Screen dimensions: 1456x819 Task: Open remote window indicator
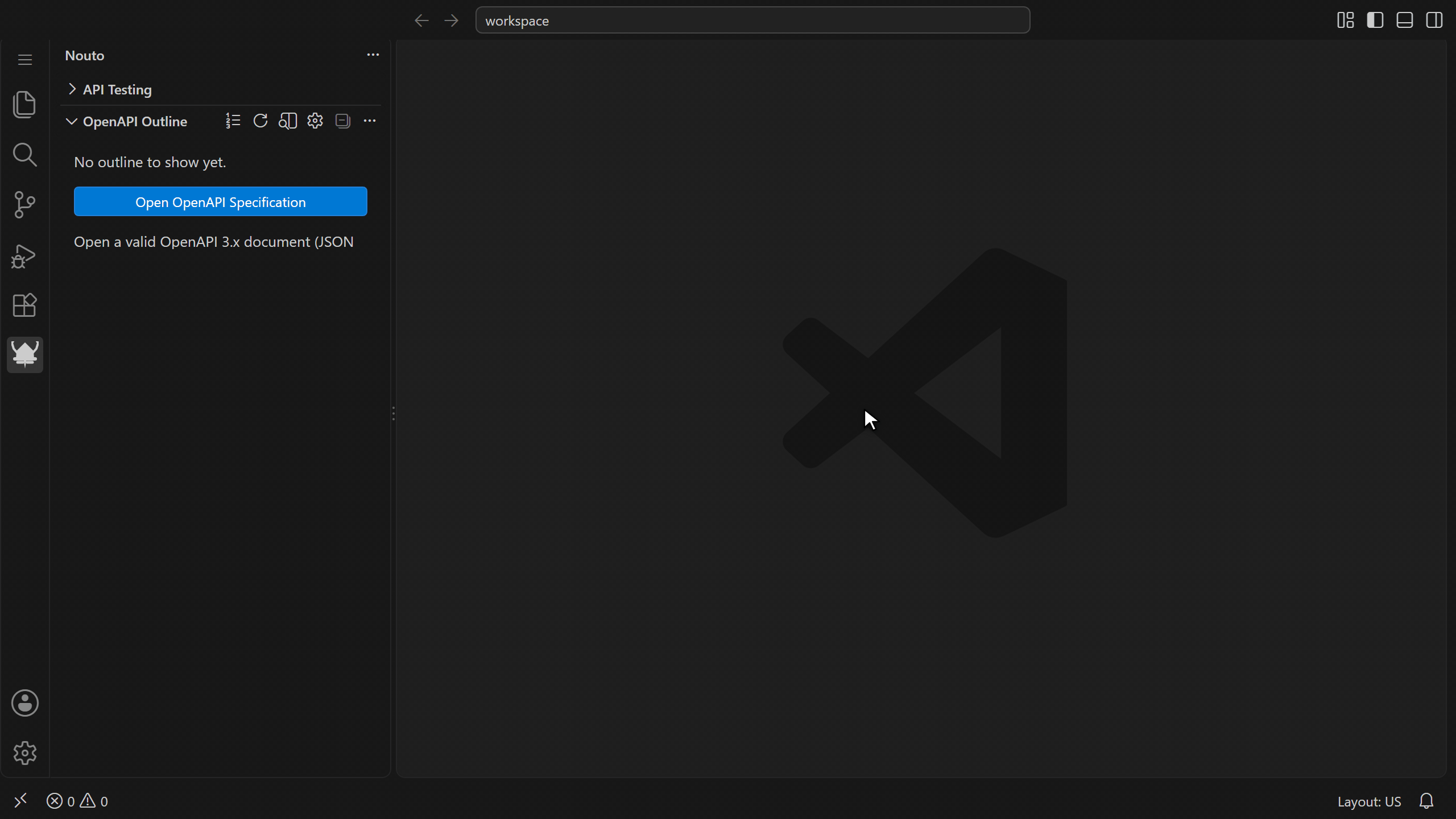point(20,801)
